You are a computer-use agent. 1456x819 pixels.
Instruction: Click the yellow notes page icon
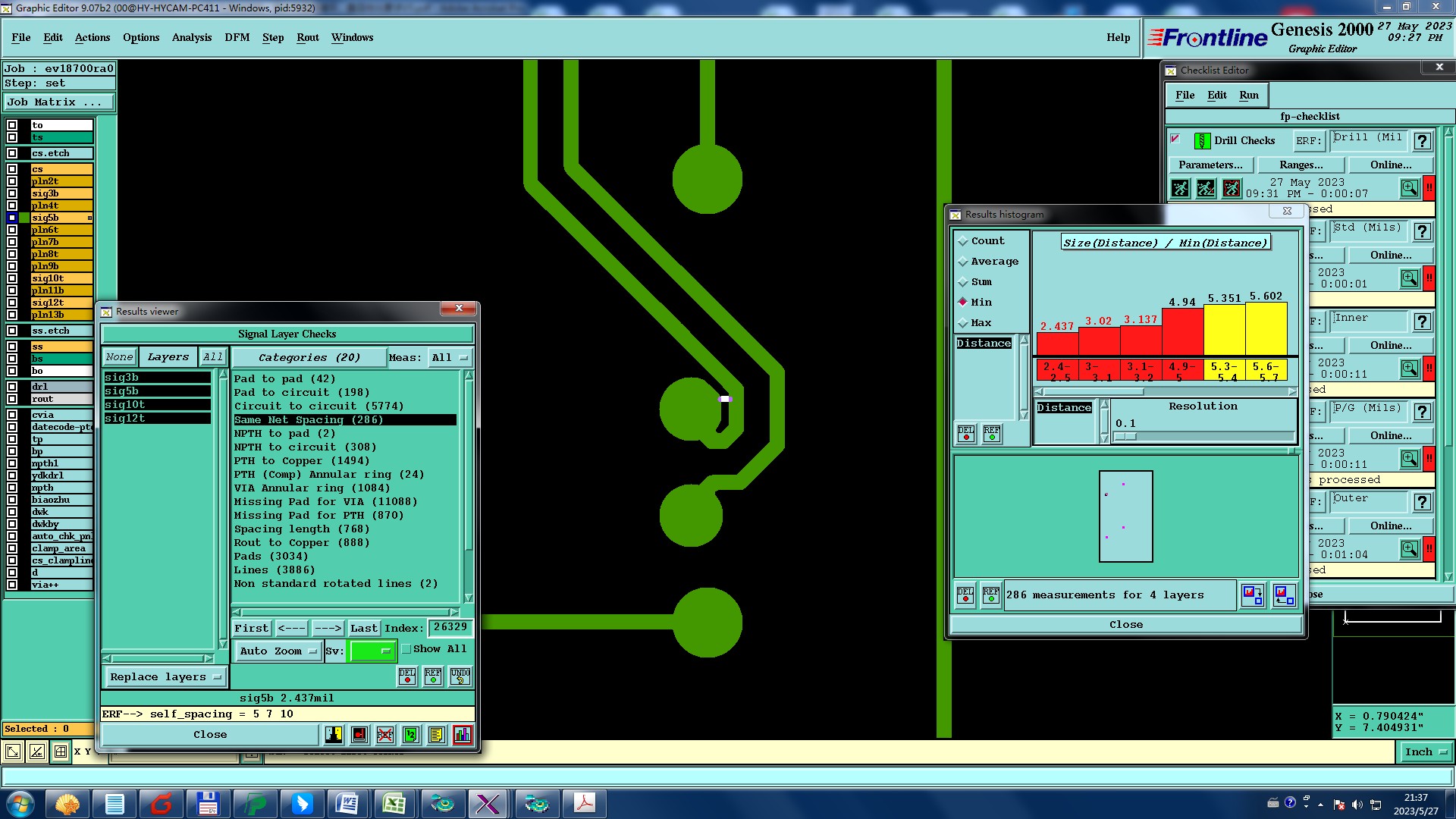[x=436, y=734]
